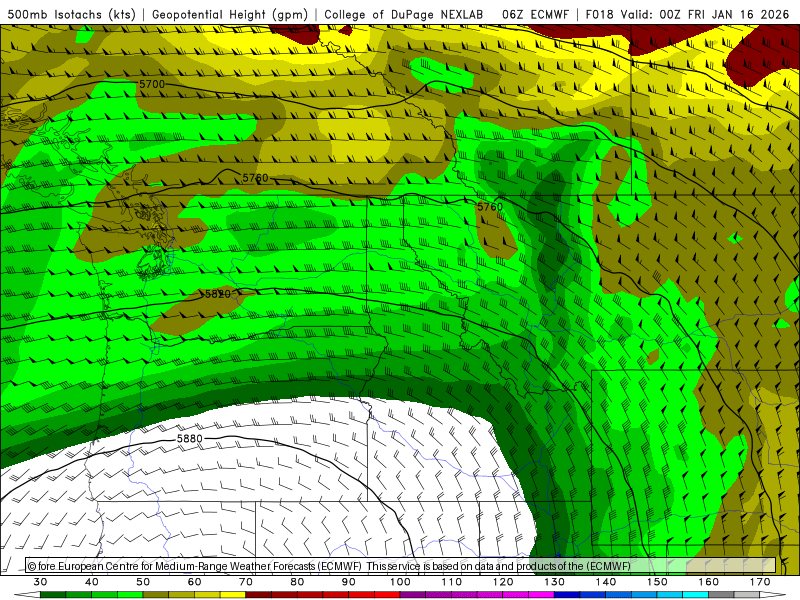Viewport: 800px width, 600px height.
Task: Click the 170 value on the color scale
Action: [760, 582]
